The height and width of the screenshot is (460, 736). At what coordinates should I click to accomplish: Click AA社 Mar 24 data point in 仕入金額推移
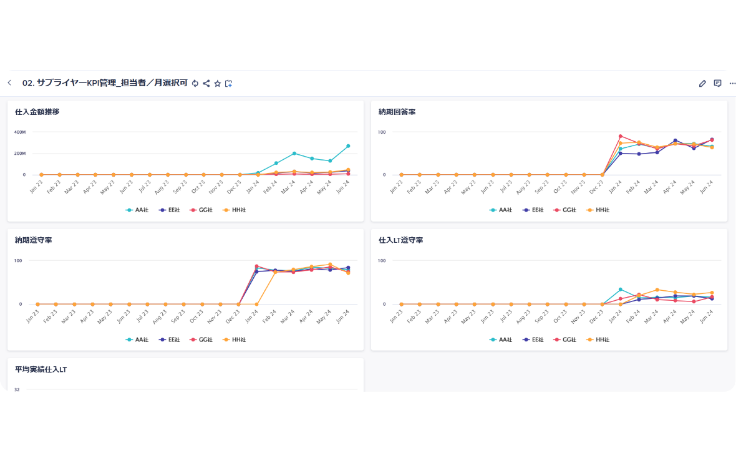coord(294,153)
